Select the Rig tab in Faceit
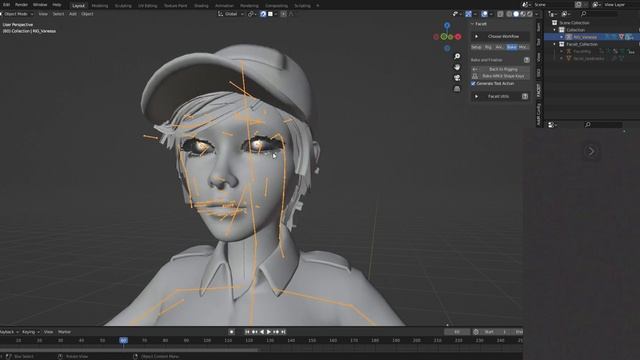The image size is (640, 360). [x=488, y=47]
